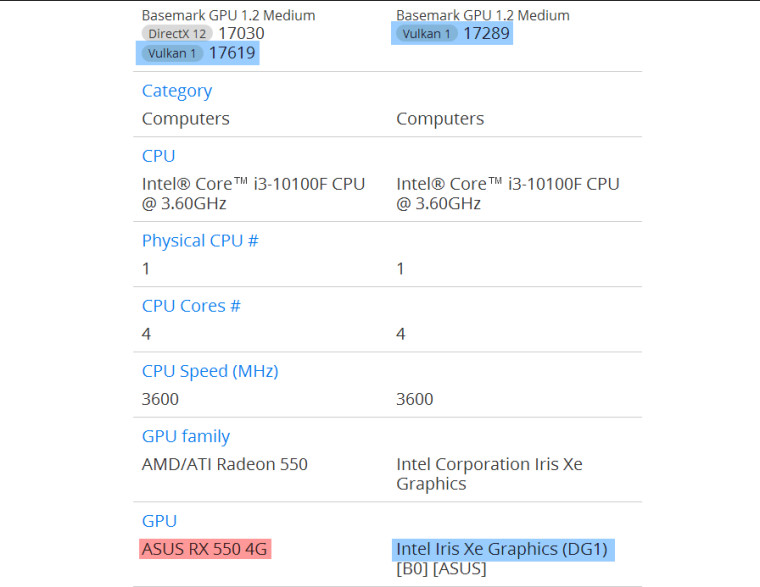Click the right Basemark GPU 1.2 Medium title
Viewport: 760px width, 587px height.
(x=483, y=15)
